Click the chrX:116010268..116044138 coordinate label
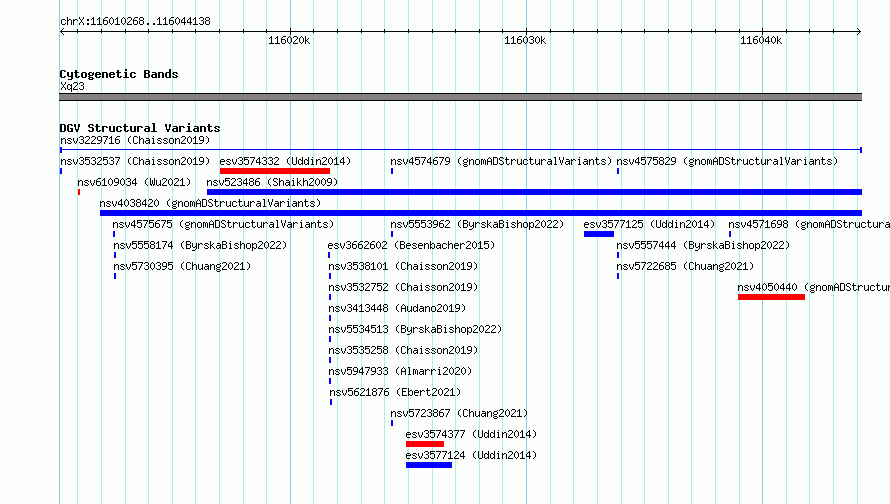Screen dimensions: 890x504 (x=135, y=22)
